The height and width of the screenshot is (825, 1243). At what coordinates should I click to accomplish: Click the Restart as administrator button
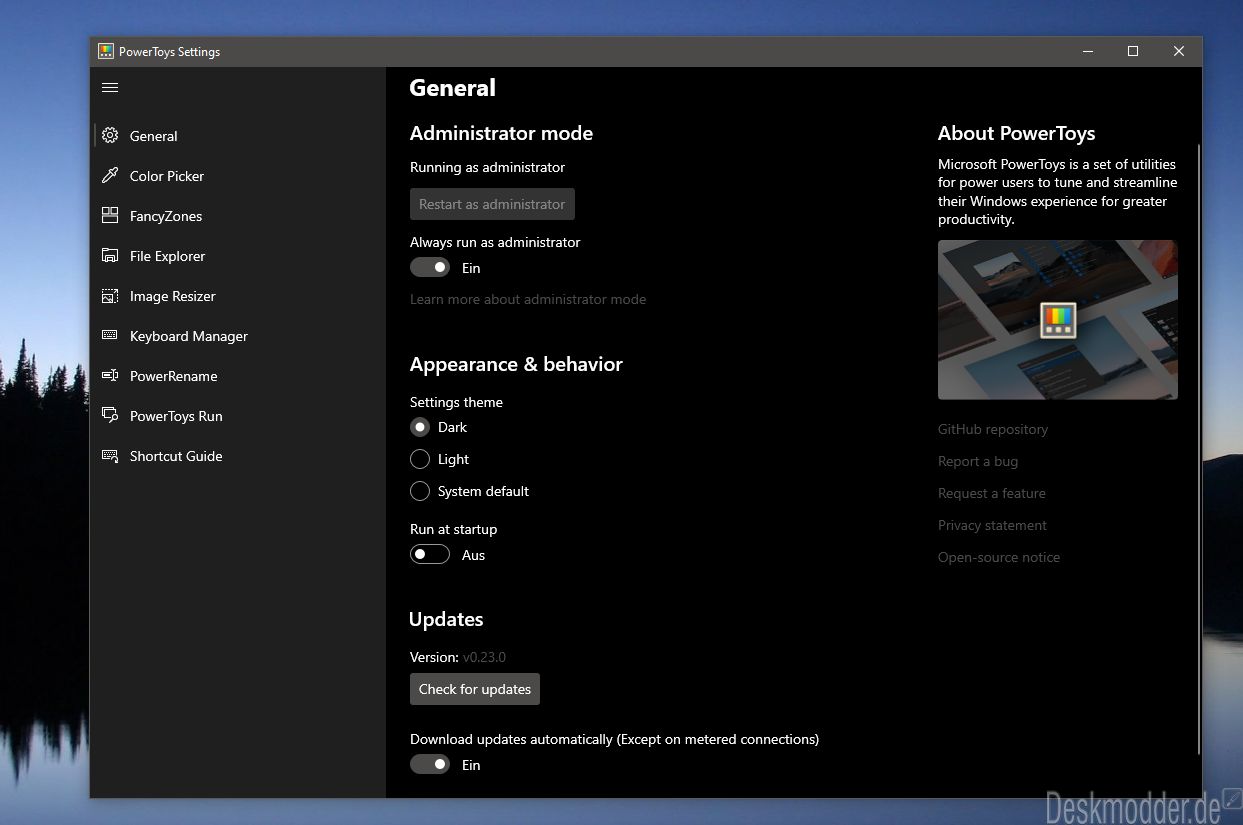[492, 204]
